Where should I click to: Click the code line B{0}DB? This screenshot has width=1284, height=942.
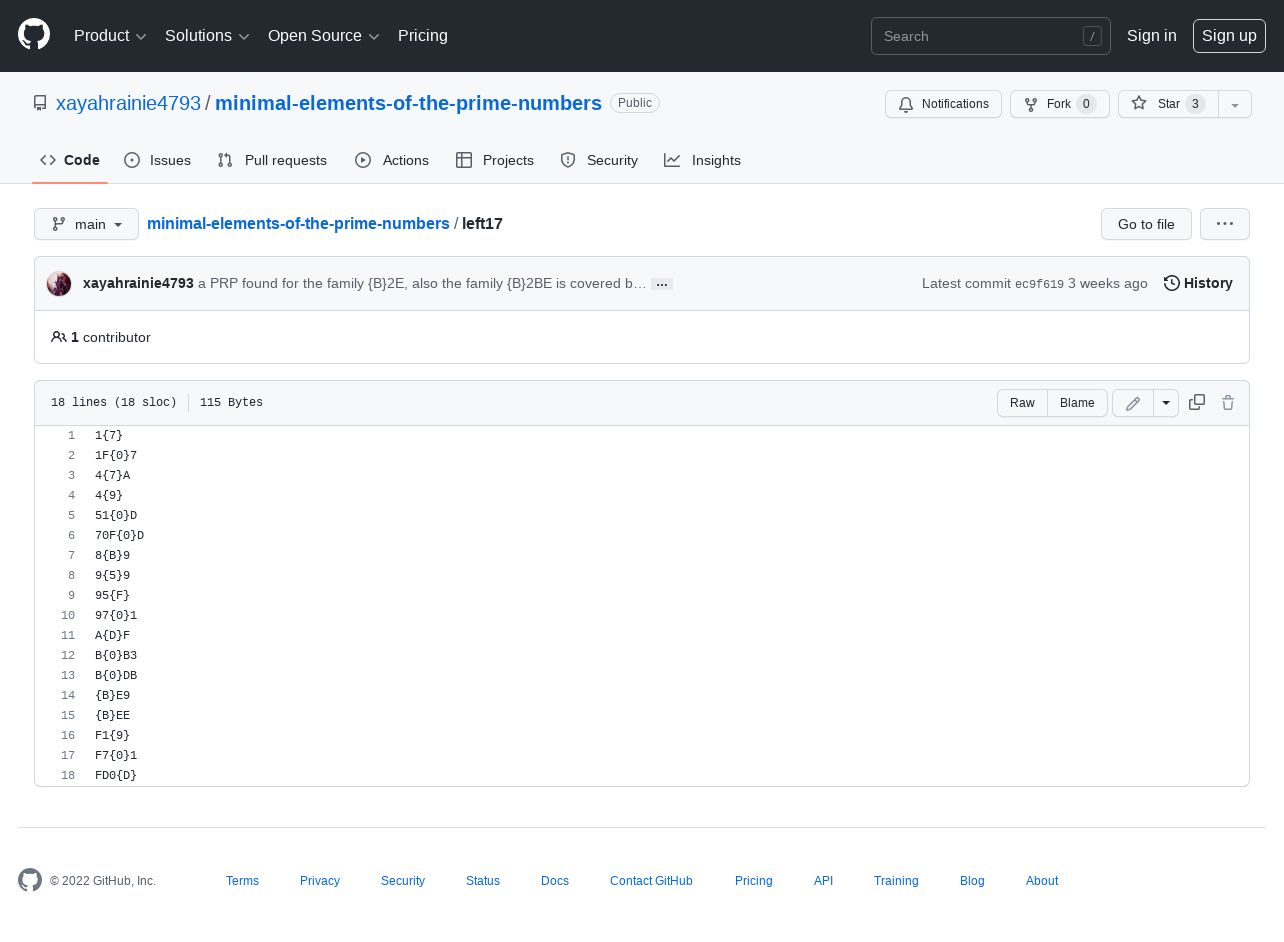(116, 676)
